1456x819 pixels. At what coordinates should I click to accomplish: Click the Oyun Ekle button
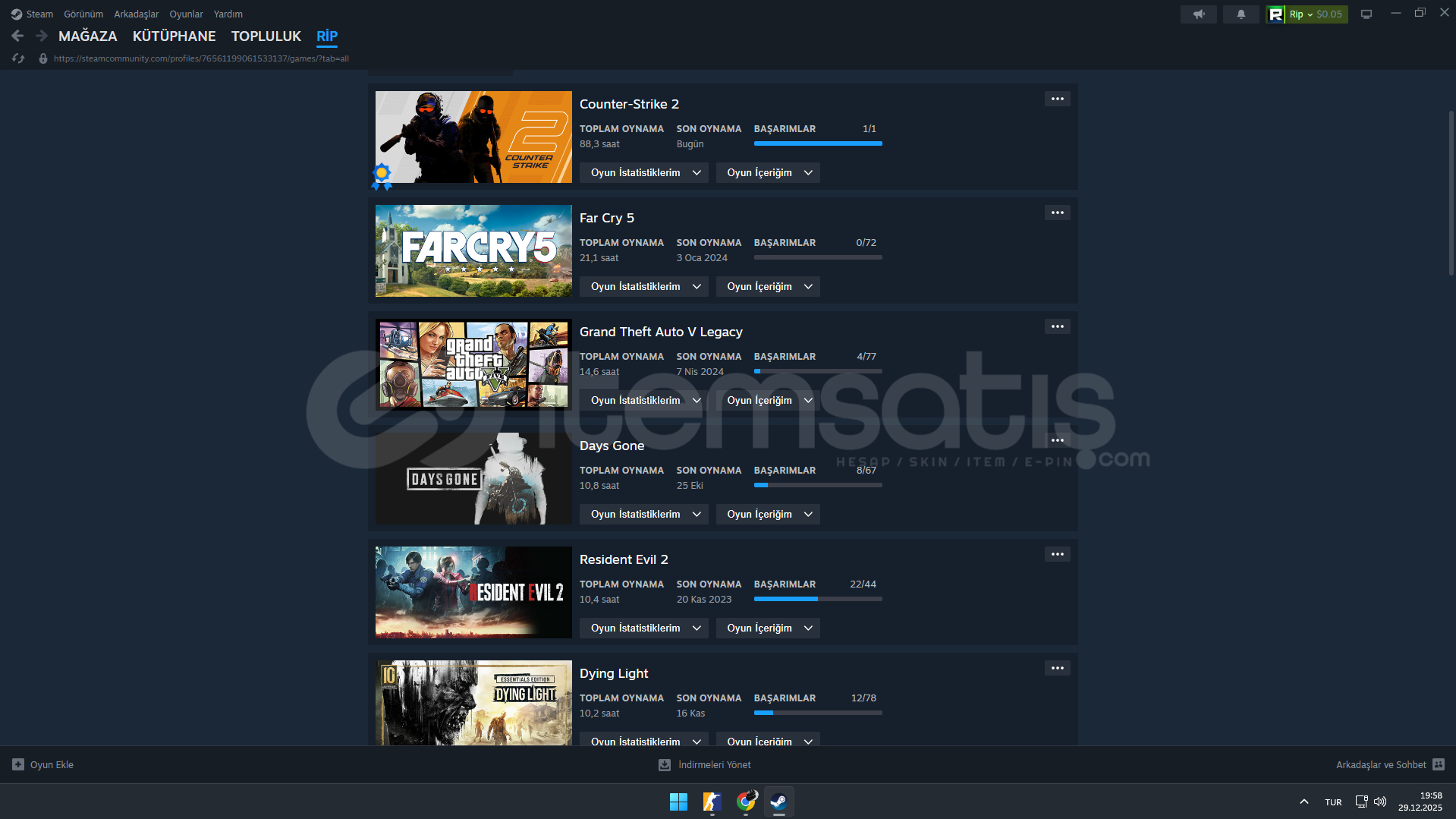point(43,764)
